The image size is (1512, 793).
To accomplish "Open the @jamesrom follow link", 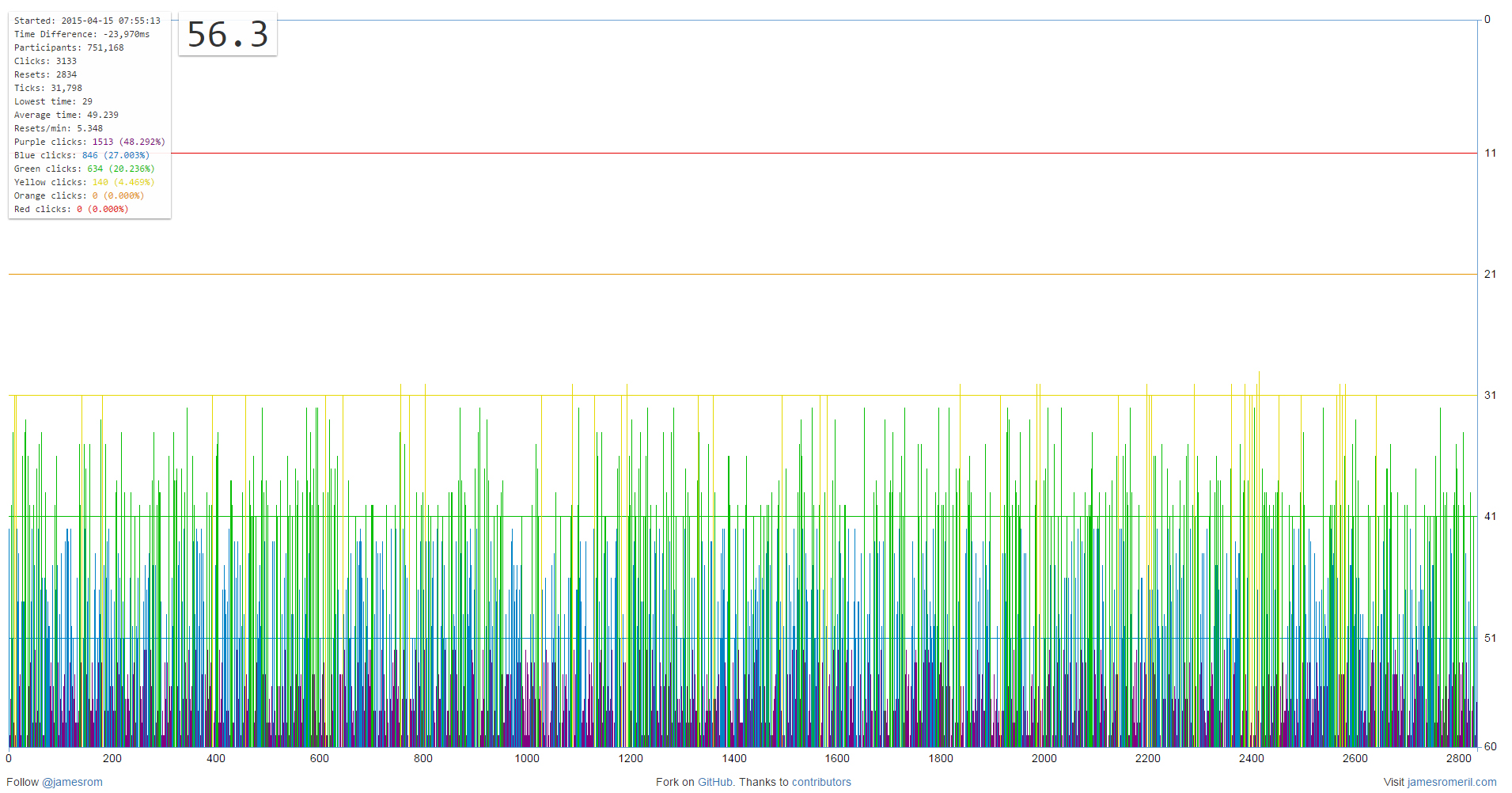I will [72, 782].
